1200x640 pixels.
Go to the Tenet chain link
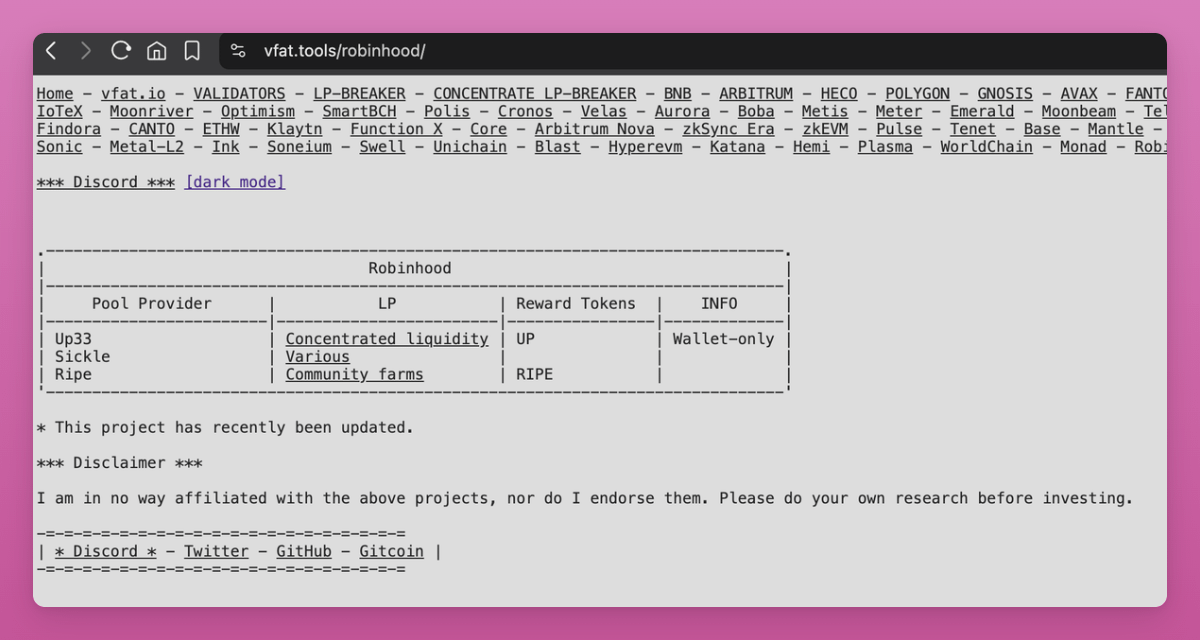point(973,130)
